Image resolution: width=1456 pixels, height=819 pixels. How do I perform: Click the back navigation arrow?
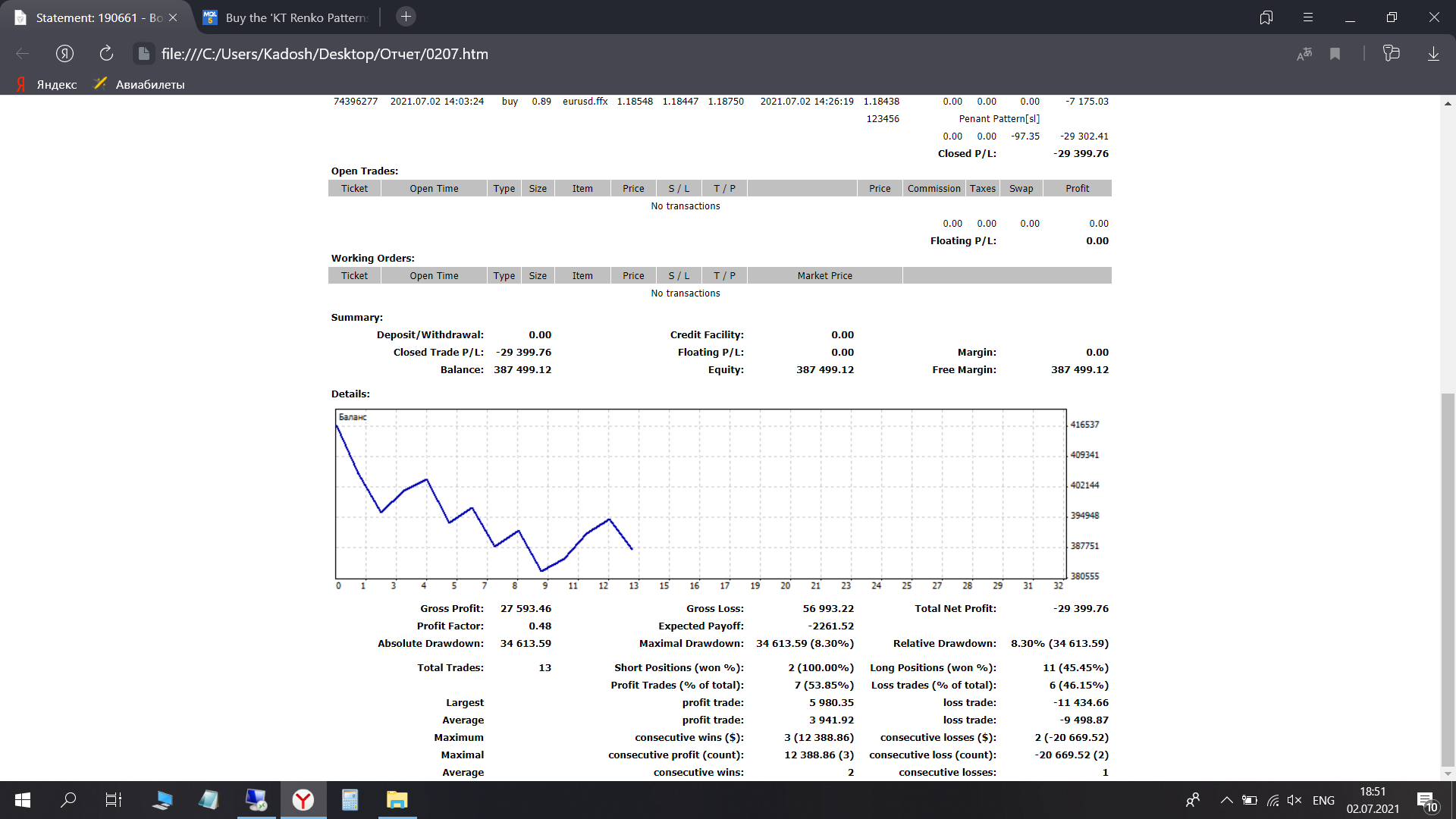click(x=23, y=54)
